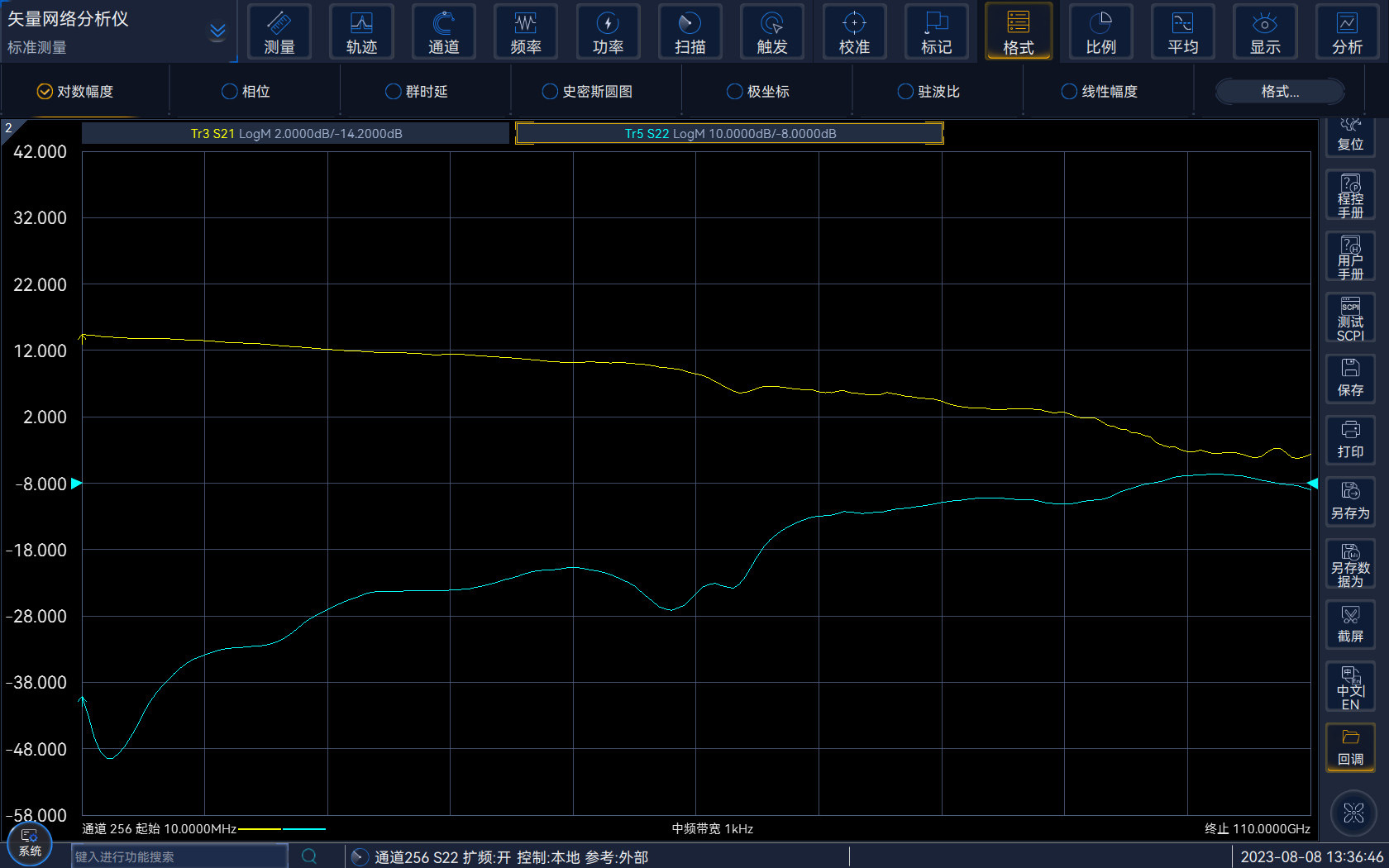Select the 相位 (Phase) radio button
This screenshot has width=1389, height=868.
pyautogui.click(x=230, y=92)
